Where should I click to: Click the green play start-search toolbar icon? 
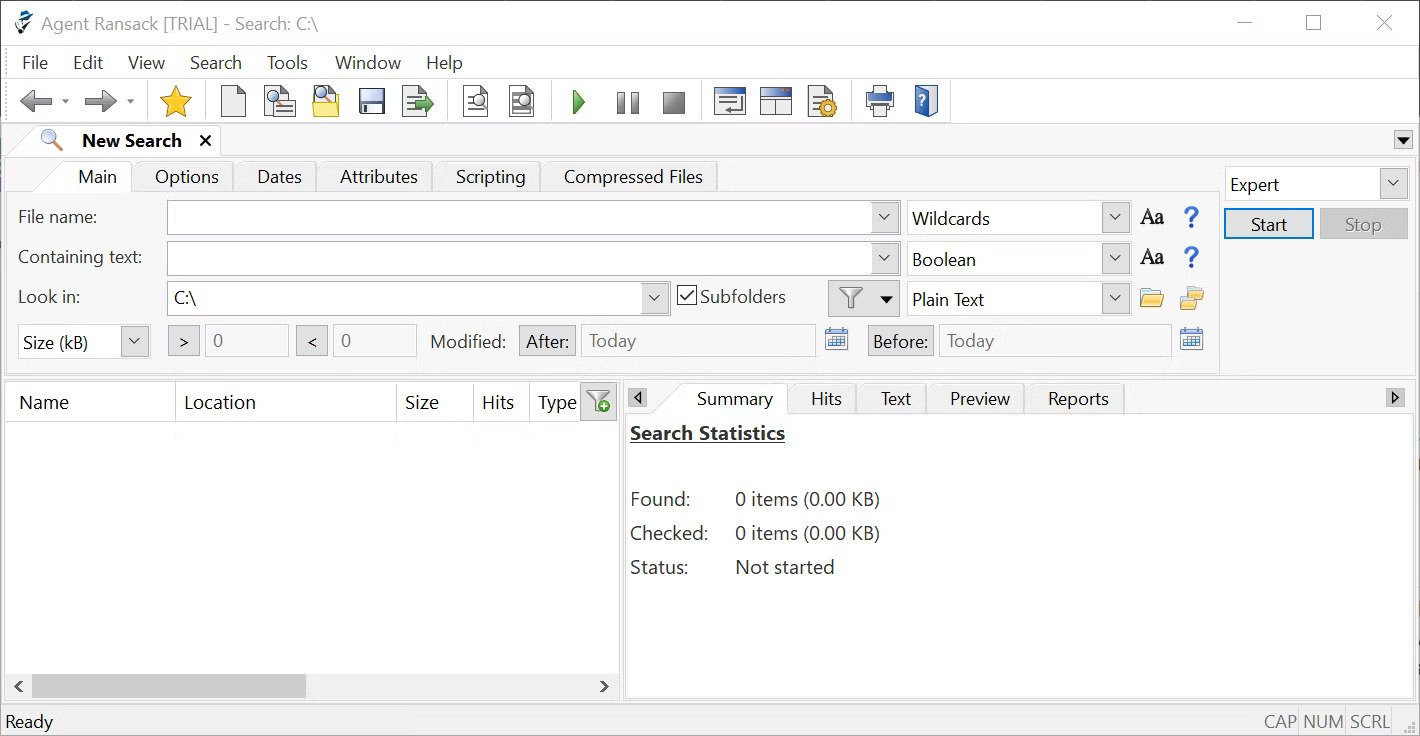[578, 102]
